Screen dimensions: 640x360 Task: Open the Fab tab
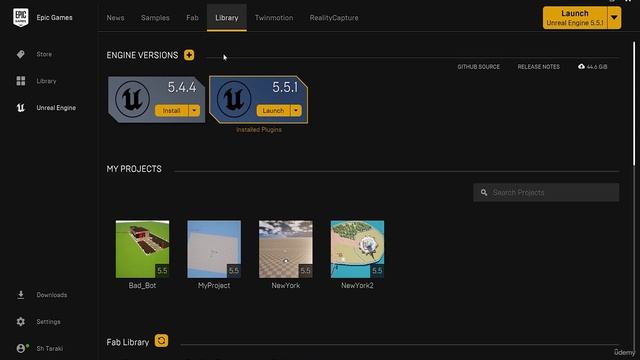click(192, 18)
